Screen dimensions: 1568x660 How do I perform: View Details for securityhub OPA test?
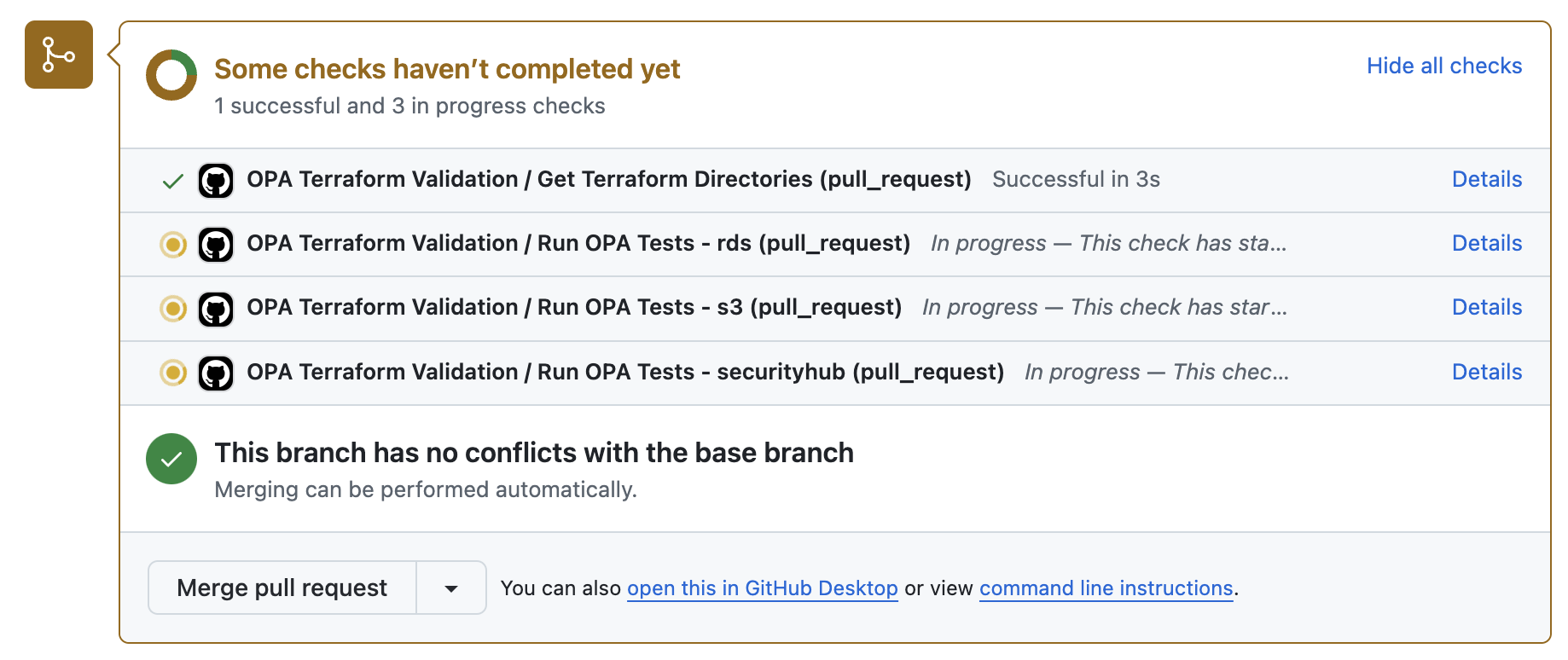(1486, 372)
